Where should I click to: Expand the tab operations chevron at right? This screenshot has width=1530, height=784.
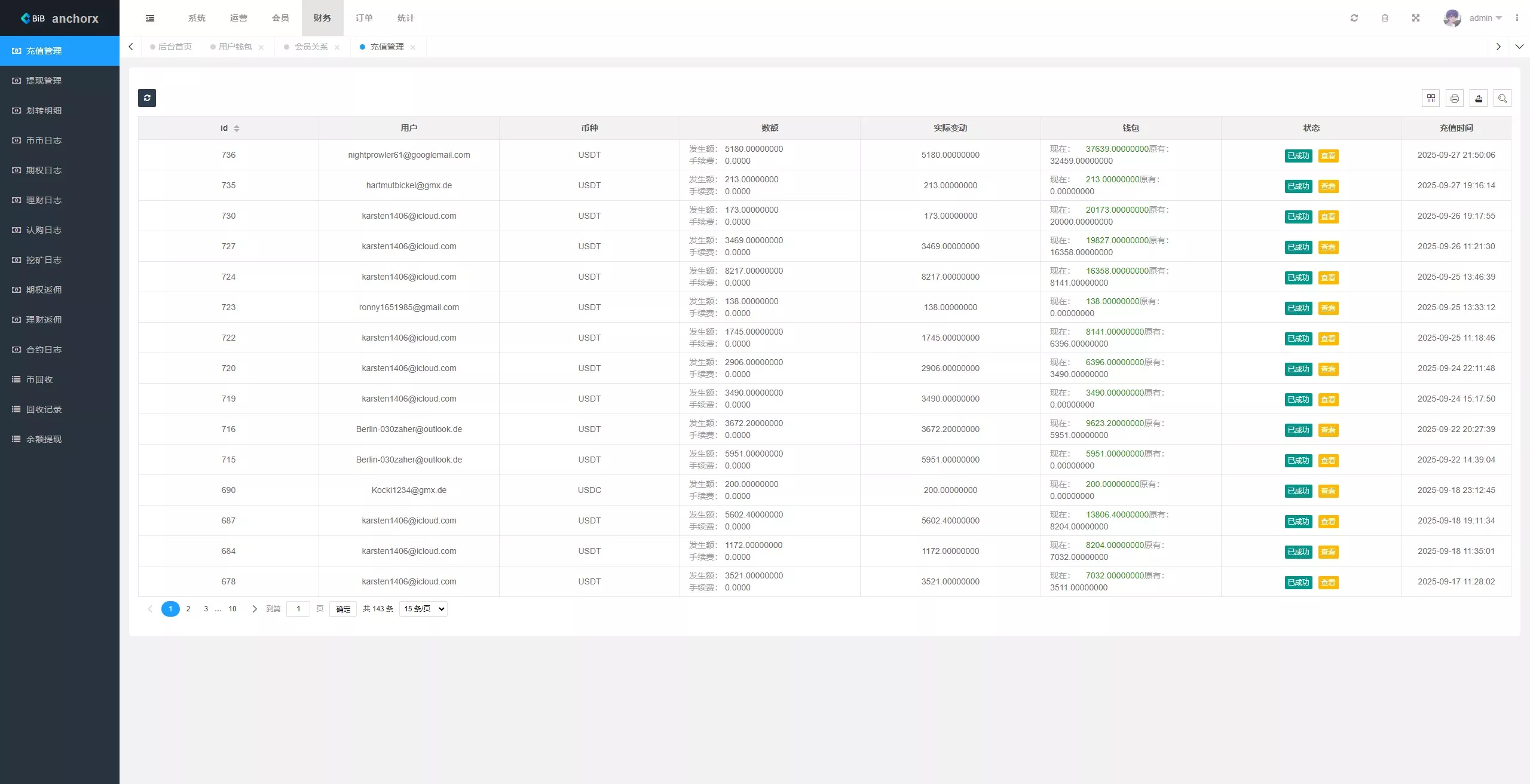pos(1519,47)
